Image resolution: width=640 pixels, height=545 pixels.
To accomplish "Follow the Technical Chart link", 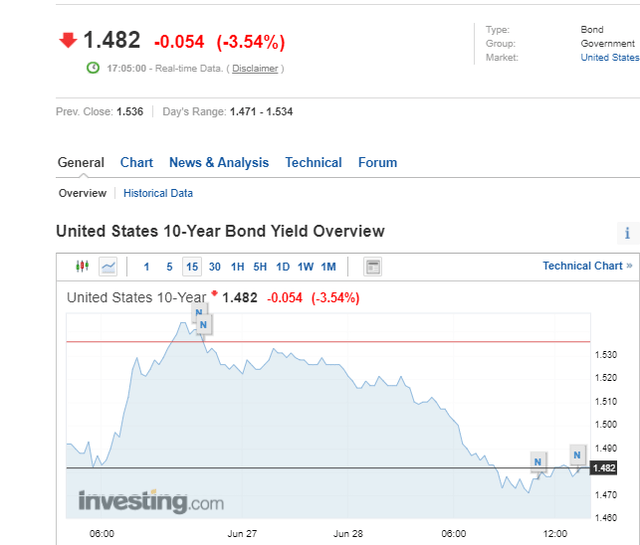I will pos(587,266).
